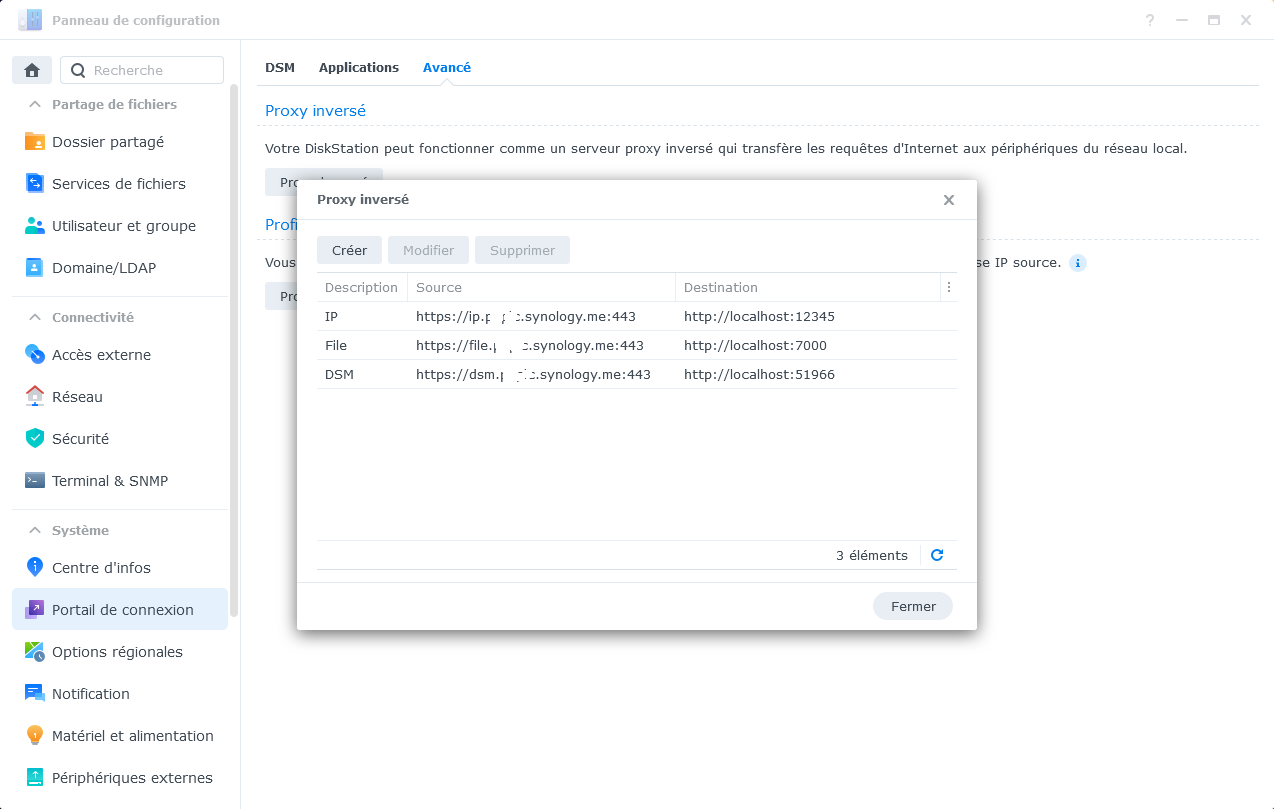Image resolution: width=1274 pixels, height=809 pixels.
Task: Sort by Description column header
Action: (x=361, y=287)
